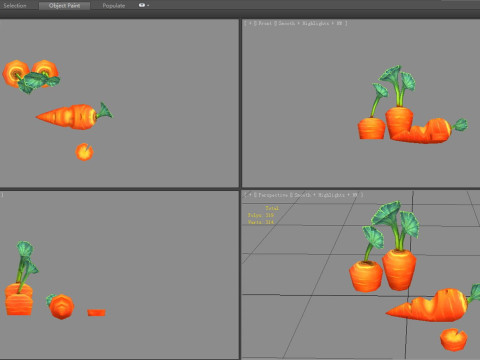The height and width of the screenshot is (360, 480).
Task: Open the Perspective viewport Smooth + Highlights shading menu
Action: [326, 195]
